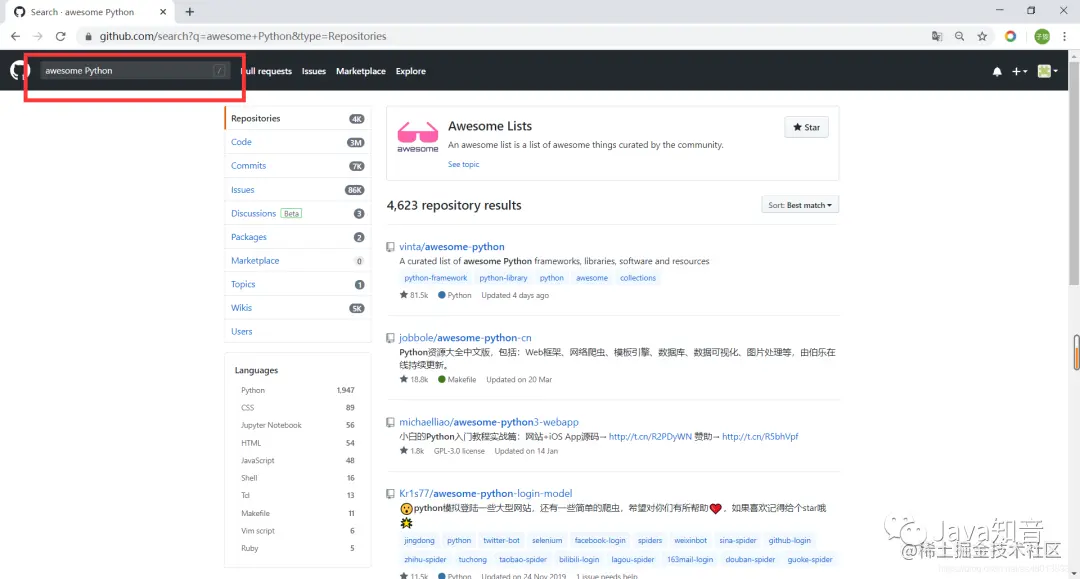Viewport: 1080px width, 579px height.
Task: Click the twitter-bot topic tag
Action: point(501,540)
